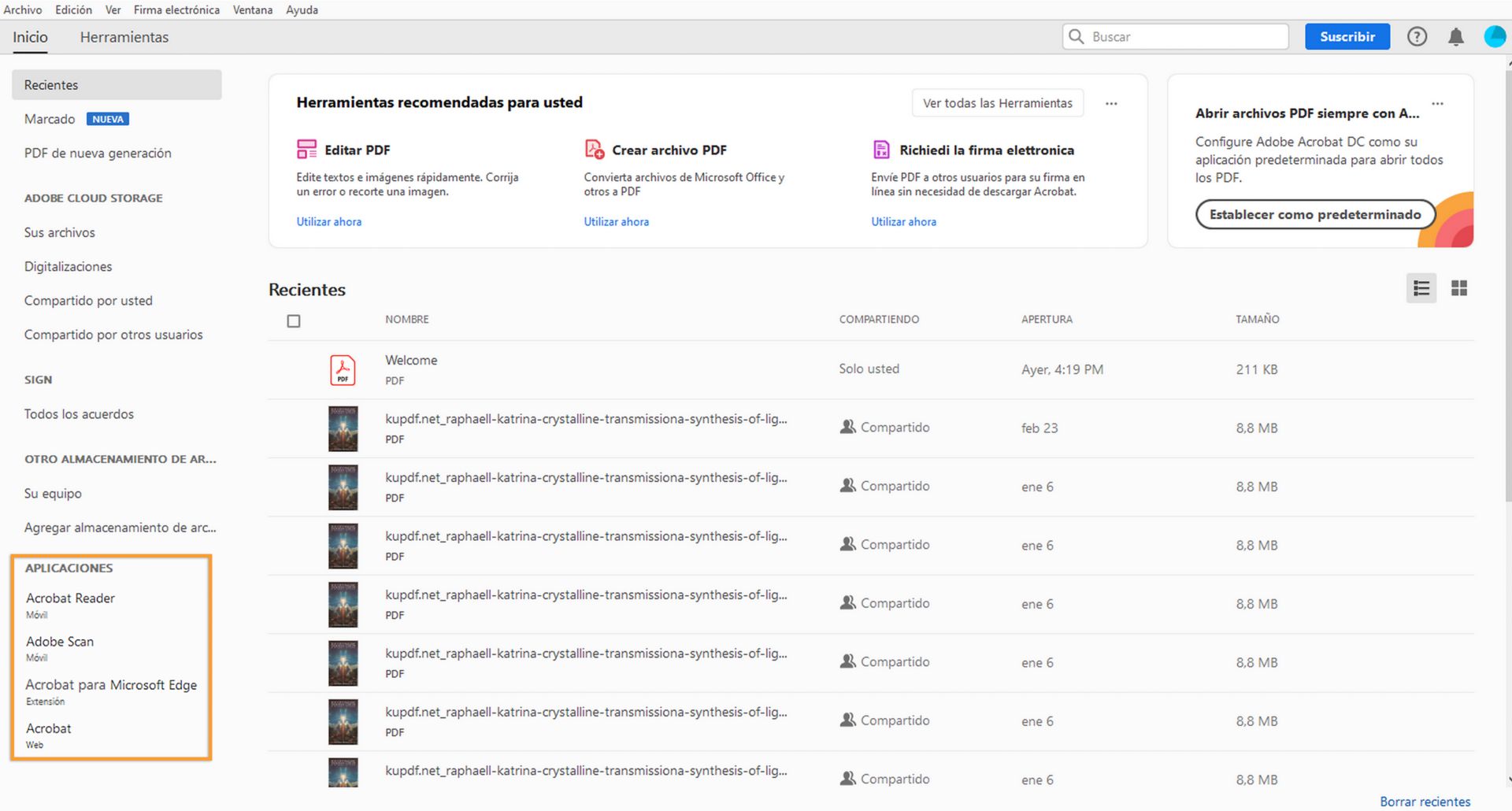Open the user profile avatar

1494,37
